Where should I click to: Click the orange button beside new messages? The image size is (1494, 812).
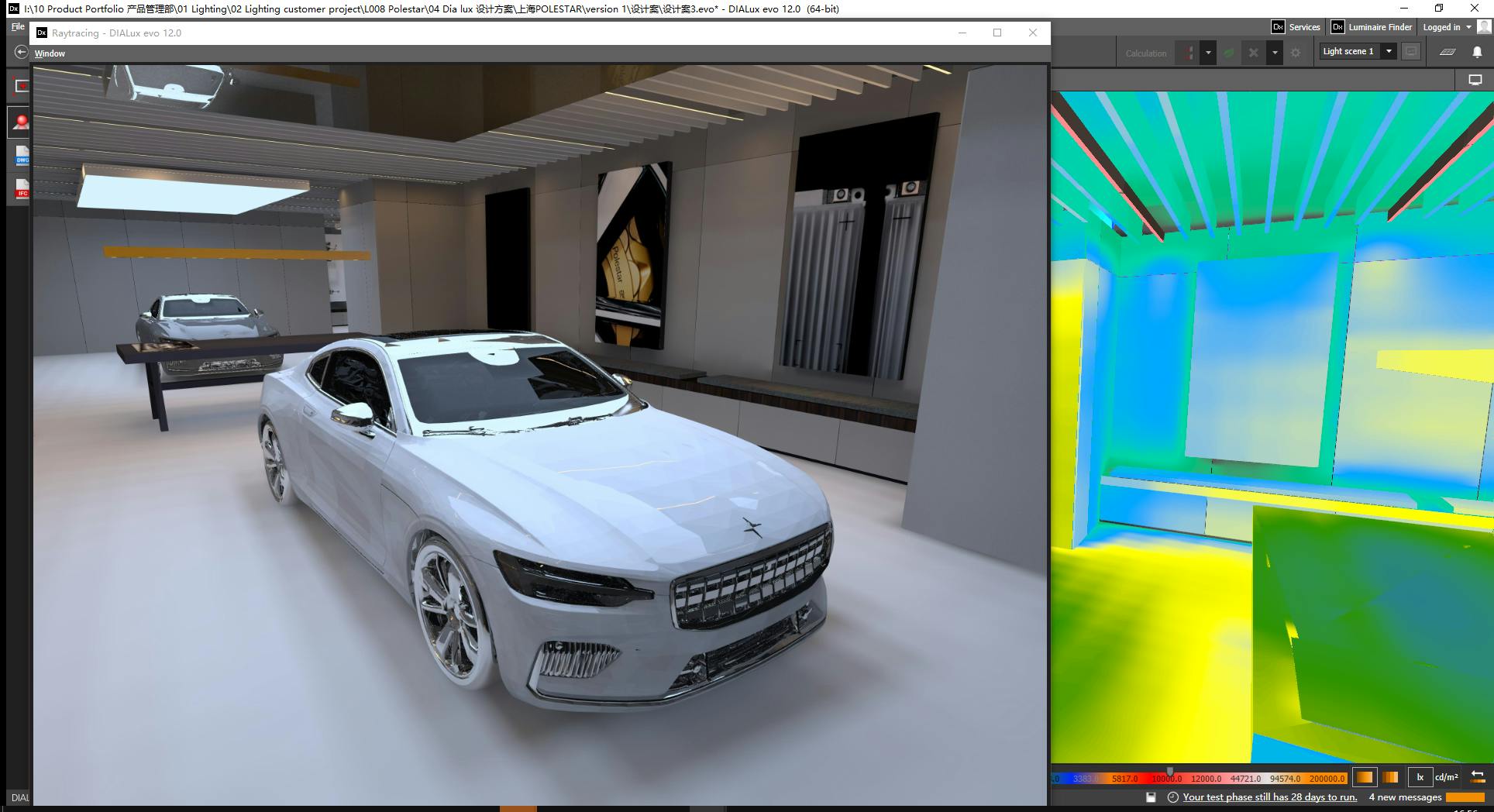(1465, 797)
